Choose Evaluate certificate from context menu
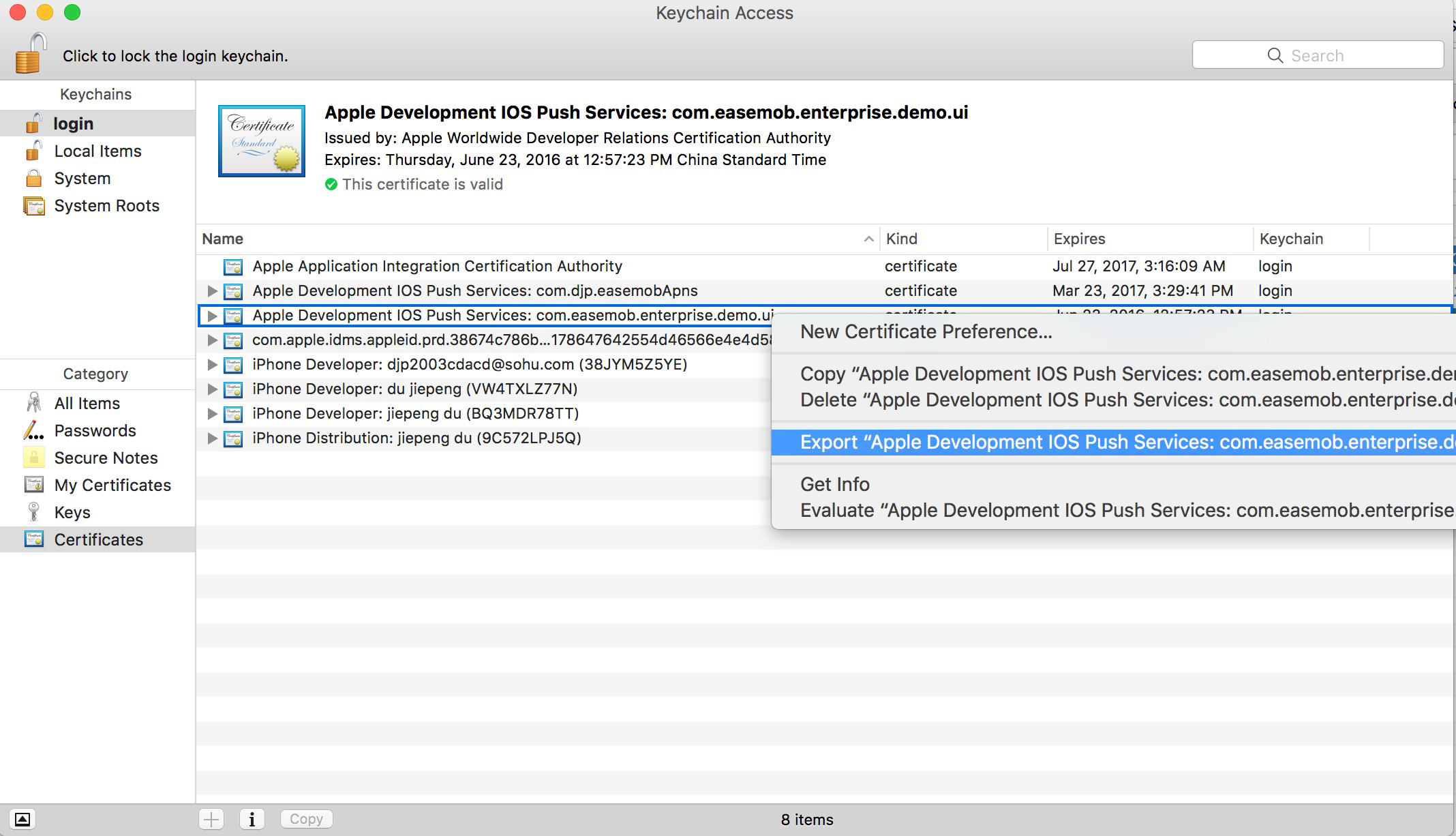The height and width of the screenshot is (836, 1456). (1114, 510)
